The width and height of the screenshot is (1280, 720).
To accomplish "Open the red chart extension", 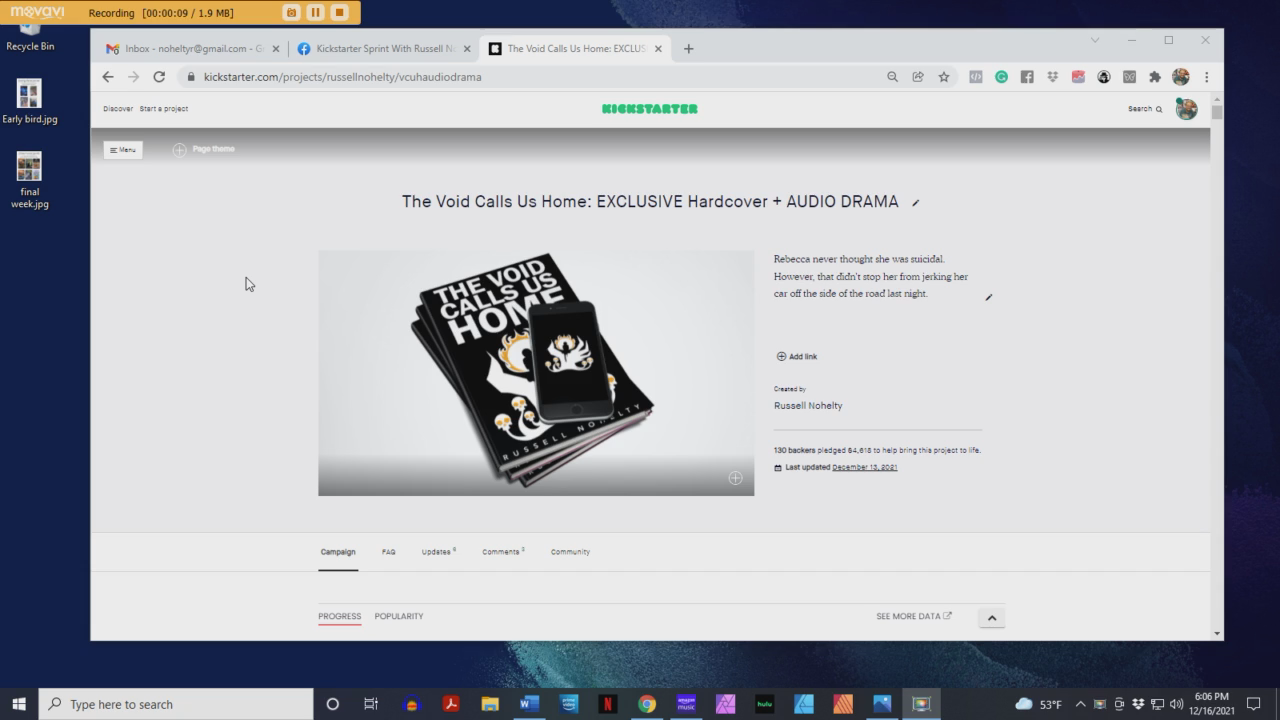I will tap(1078, 77).
